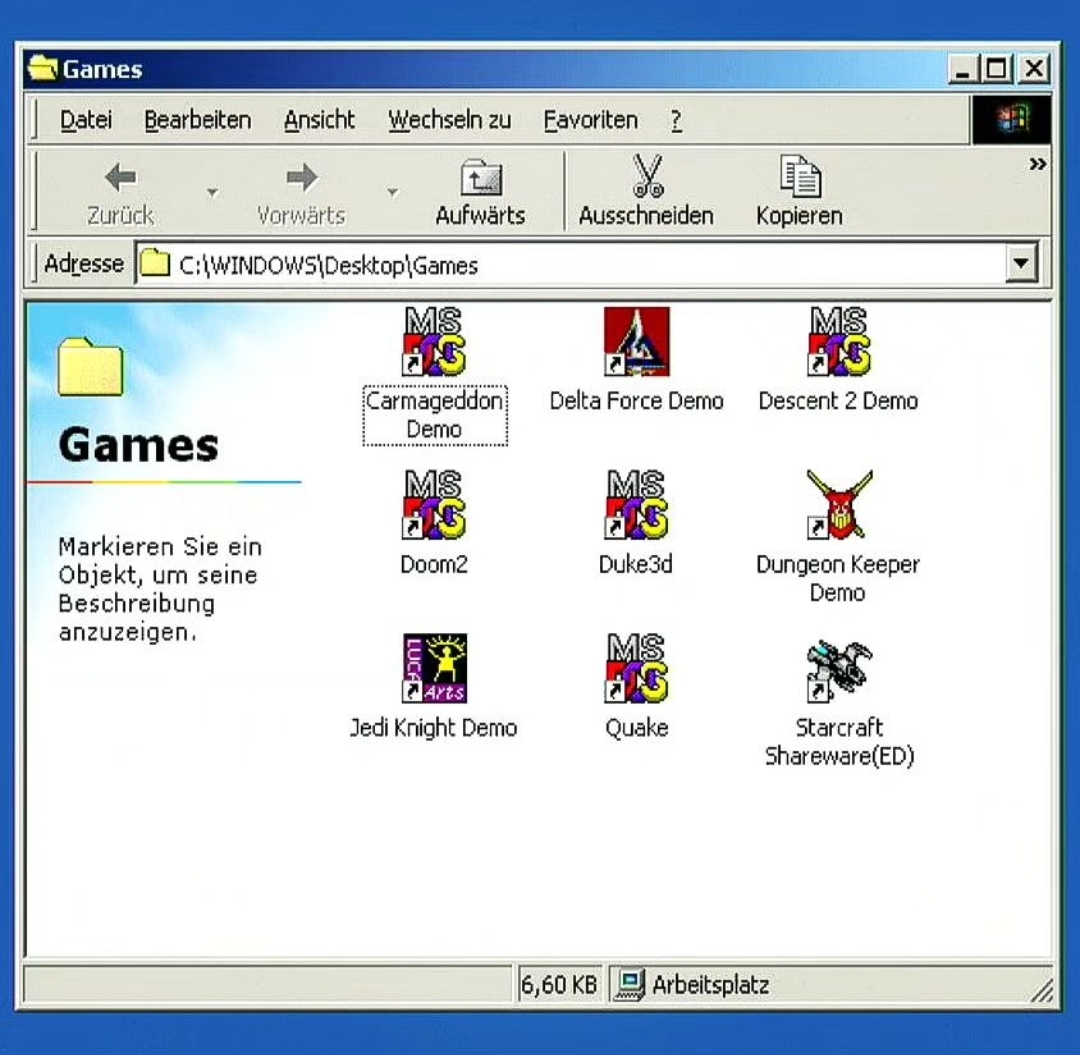1080x1055 pixels.
Task: Click the Descent 2 Demo icon
Action: pos(838,342)
